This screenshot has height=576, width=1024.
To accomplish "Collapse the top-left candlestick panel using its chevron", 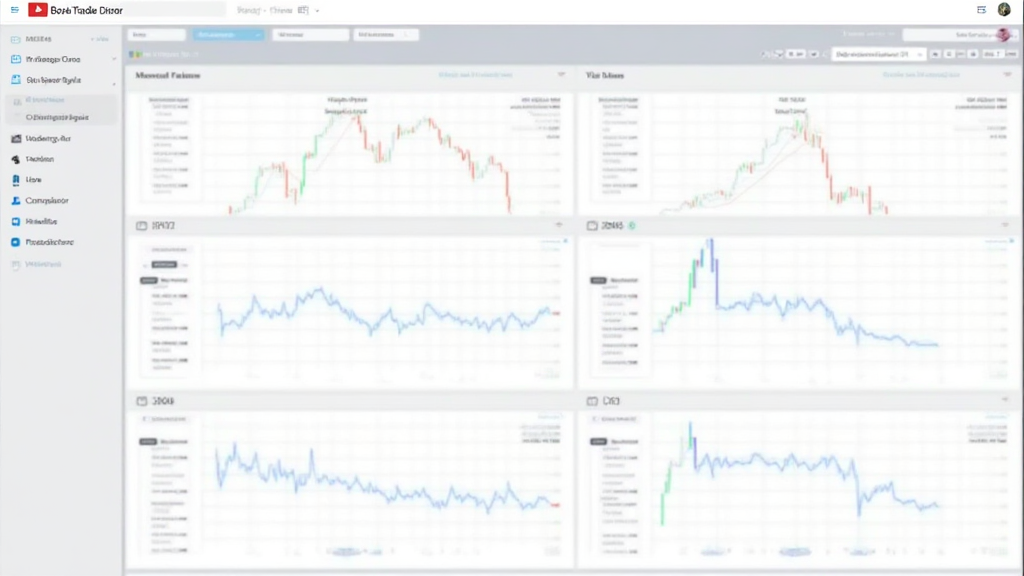I will tap(560, 75).
